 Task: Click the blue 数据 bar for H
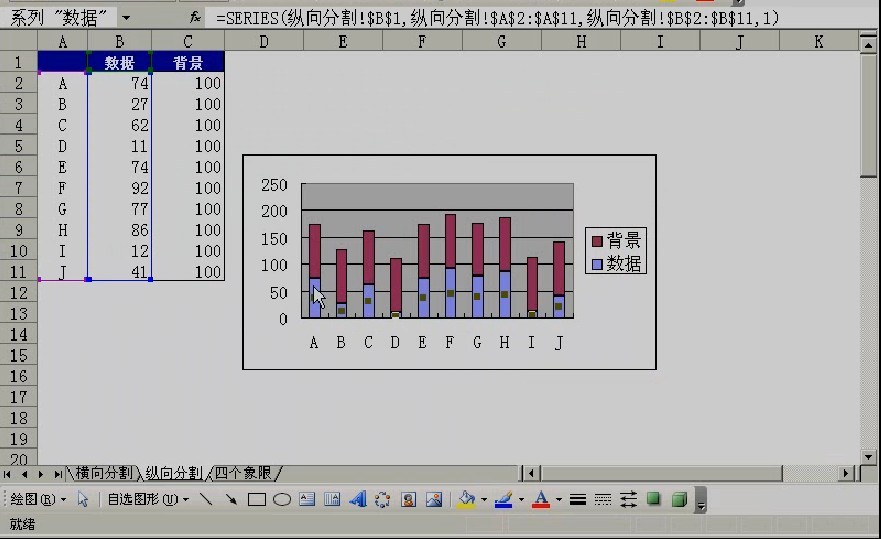click(505, 295)
